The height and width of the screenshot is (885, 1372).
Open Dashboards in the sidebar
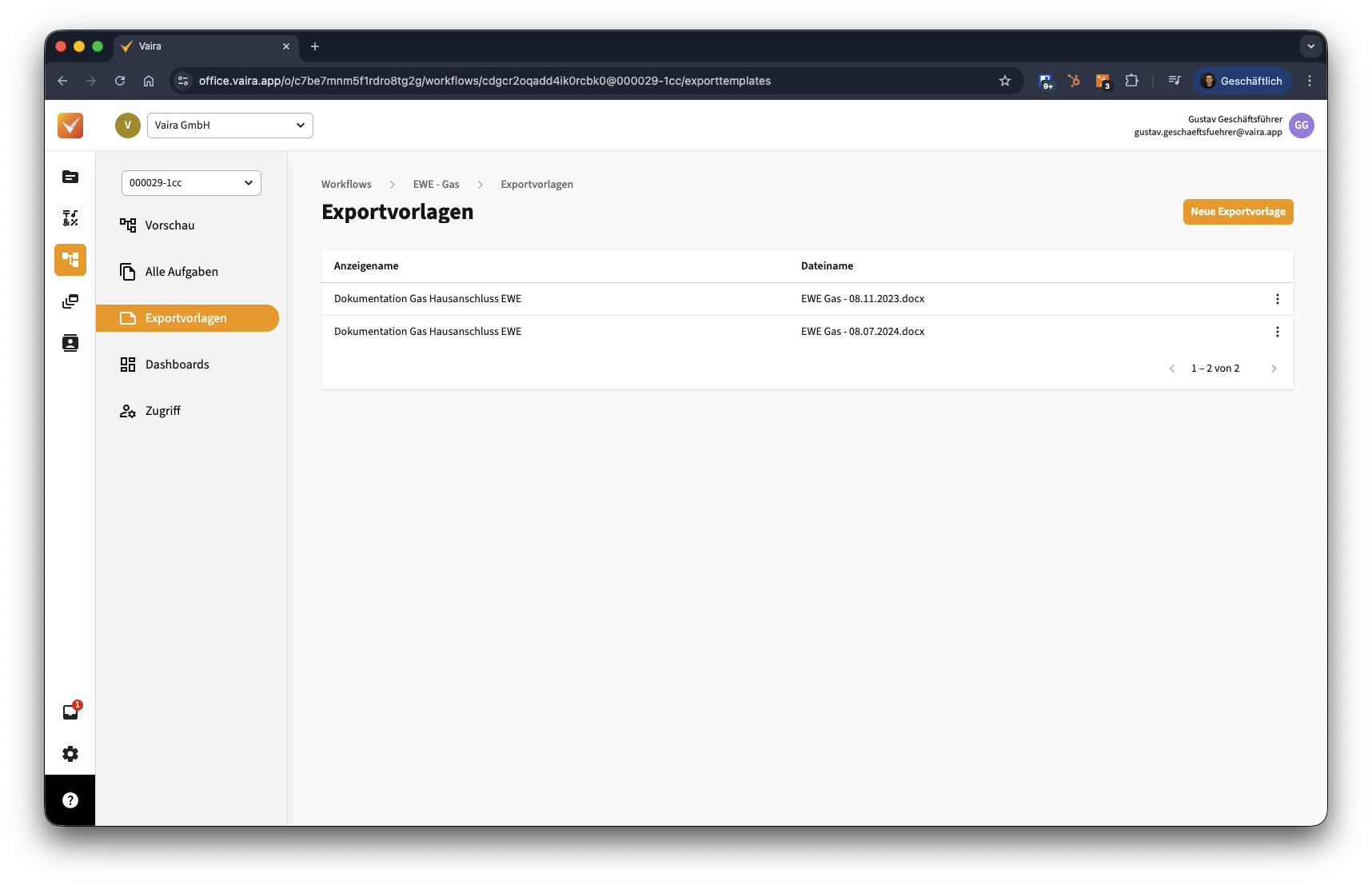pos(177,365)
